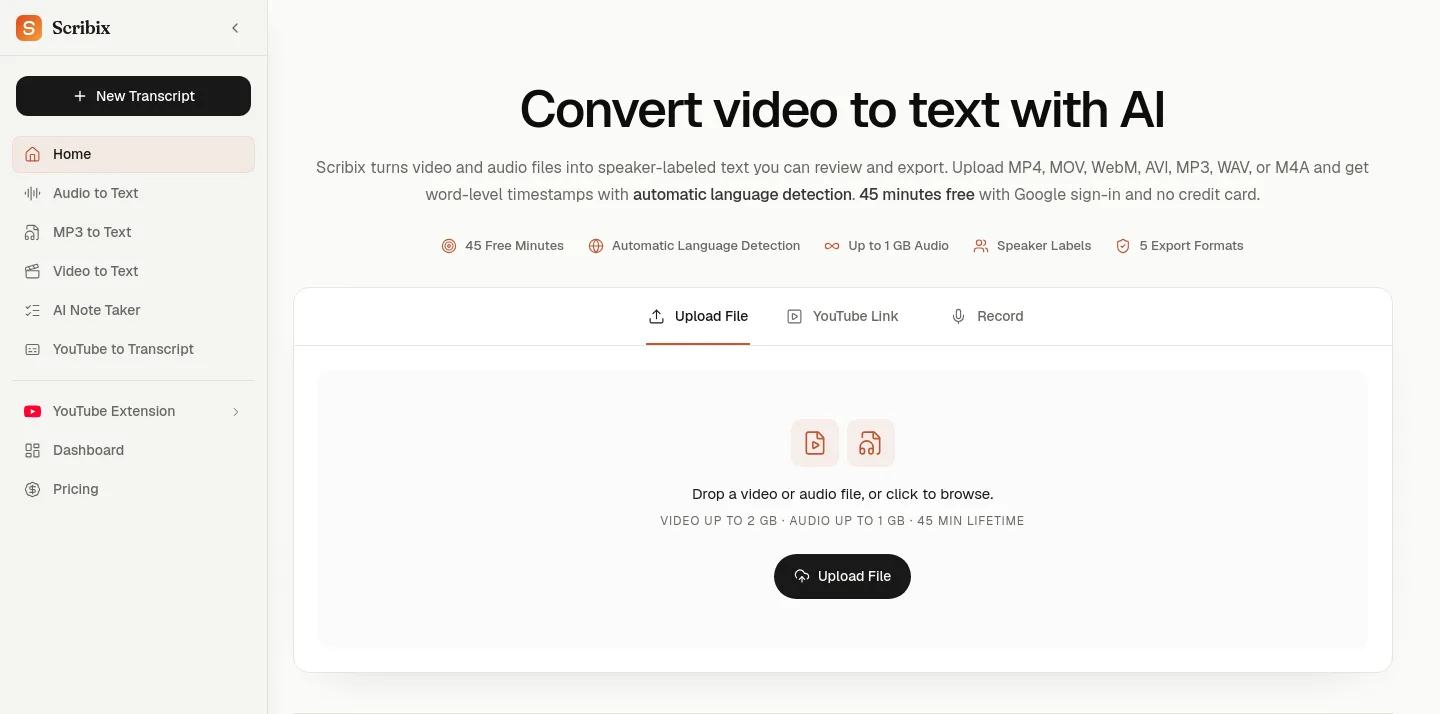Go to Video to Text

coord(133,271)
